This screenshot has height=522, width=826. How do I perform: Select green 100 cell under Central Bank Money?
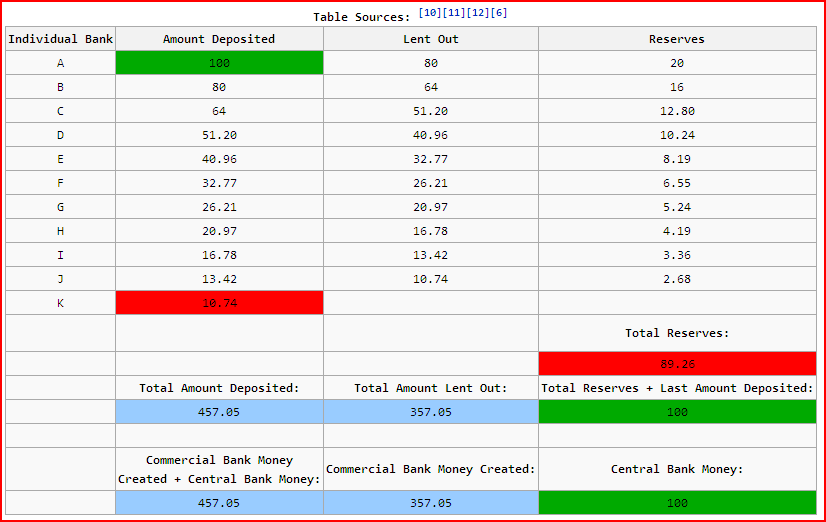[x=677, y=503]
